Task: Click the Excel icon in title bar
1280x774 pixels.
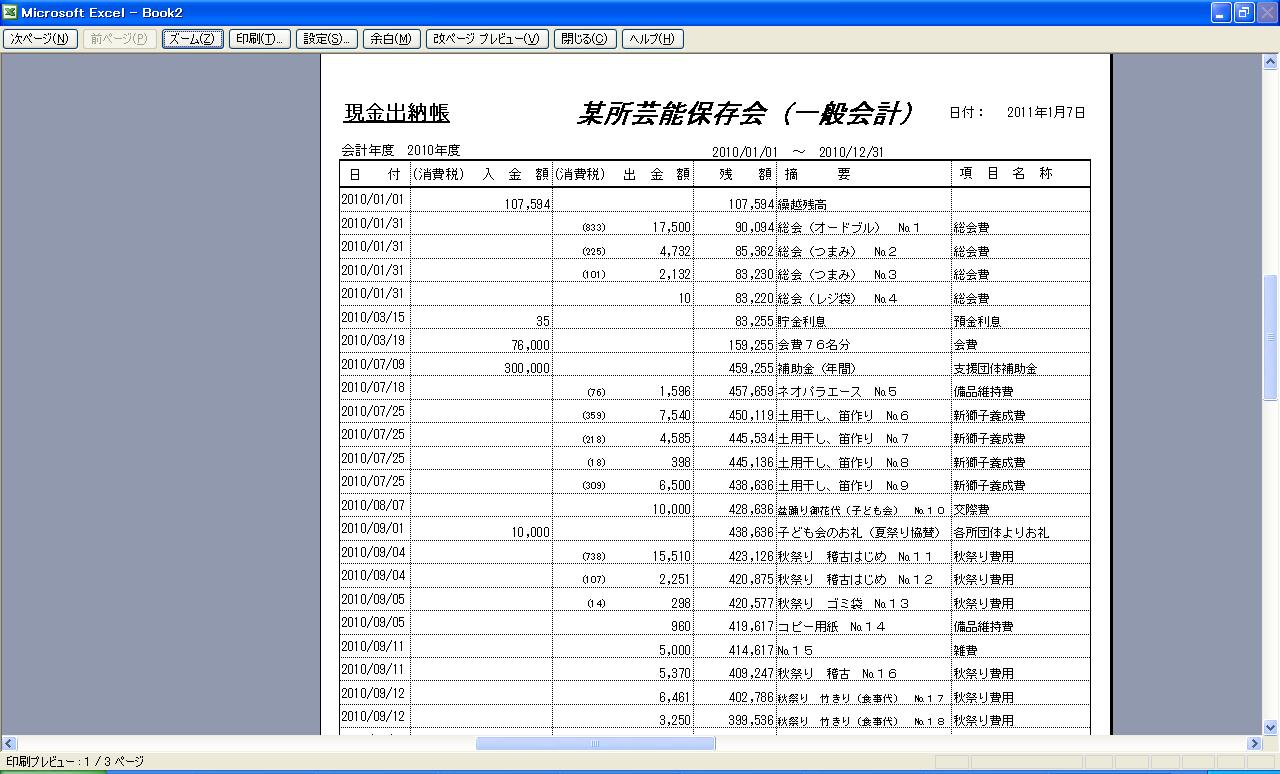Action: coord(10,12)
